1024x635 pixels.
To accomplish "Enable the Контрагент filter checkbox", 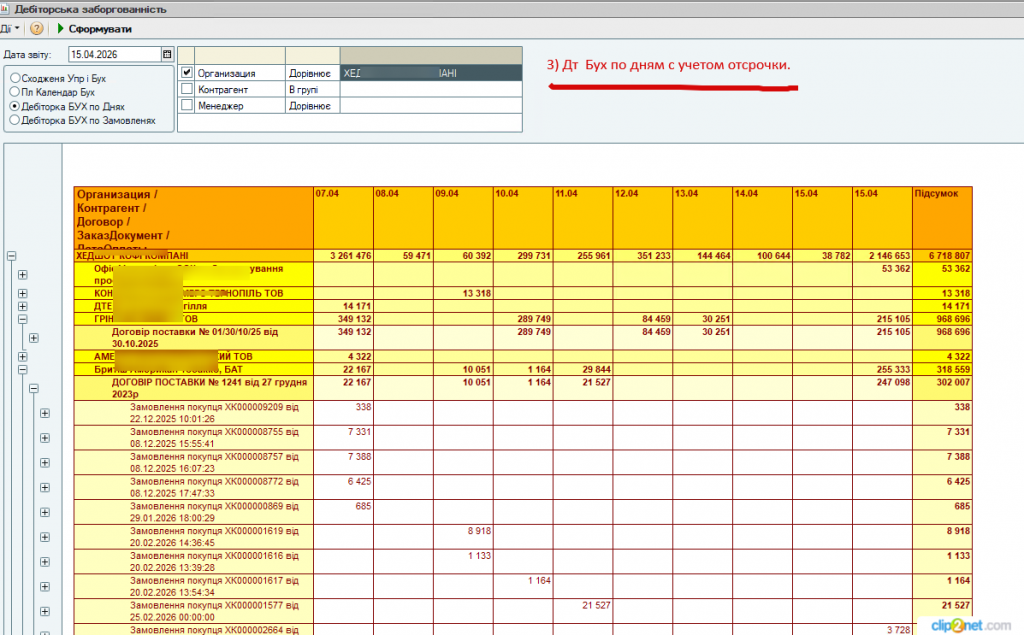I will tap(187, 89).
